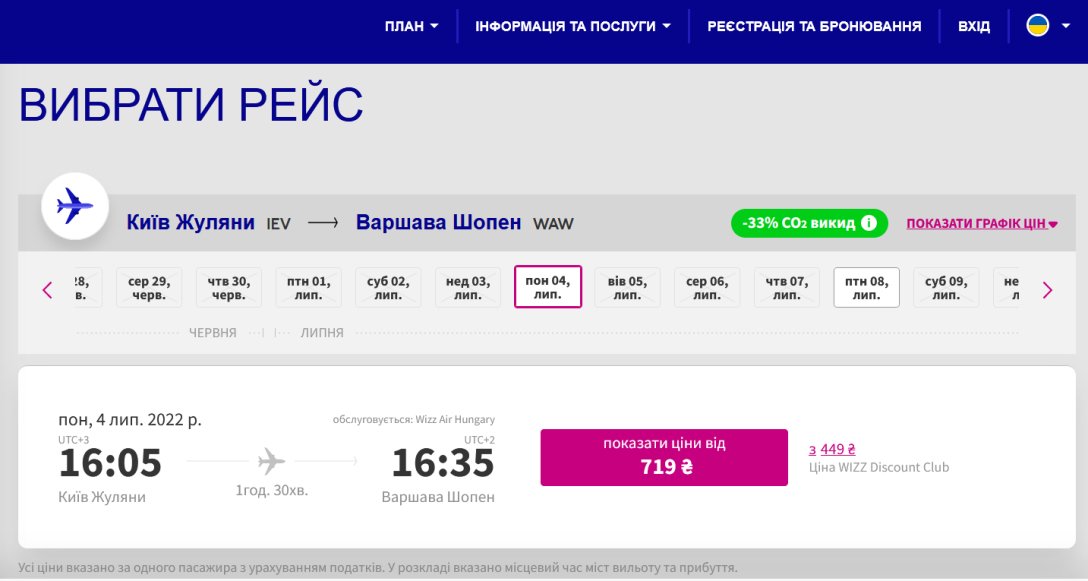Open the Ukrainian flag language selector

pos(1040,26)
